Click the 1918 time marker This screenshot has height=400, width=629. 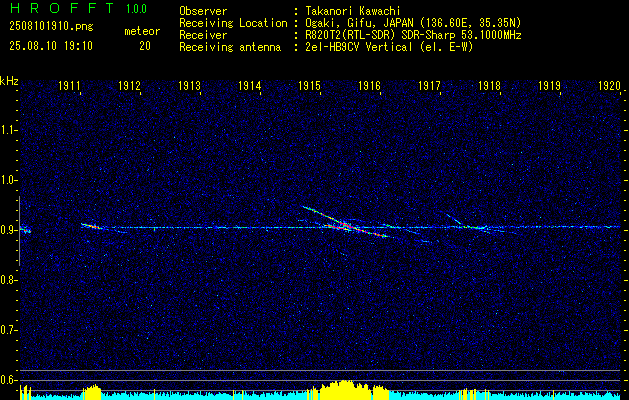click(x=489, y=86)
